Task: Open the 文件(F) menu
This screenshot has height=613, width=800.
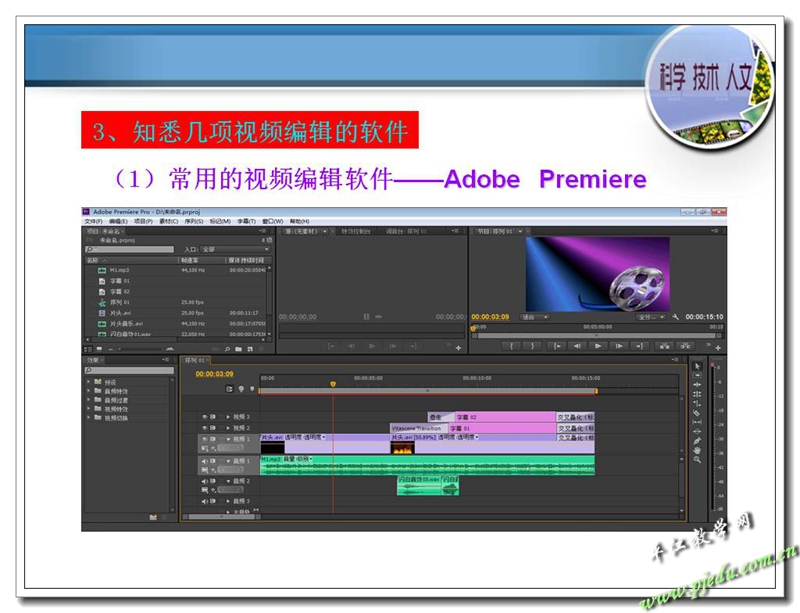Action: click(x=93, y=222)
